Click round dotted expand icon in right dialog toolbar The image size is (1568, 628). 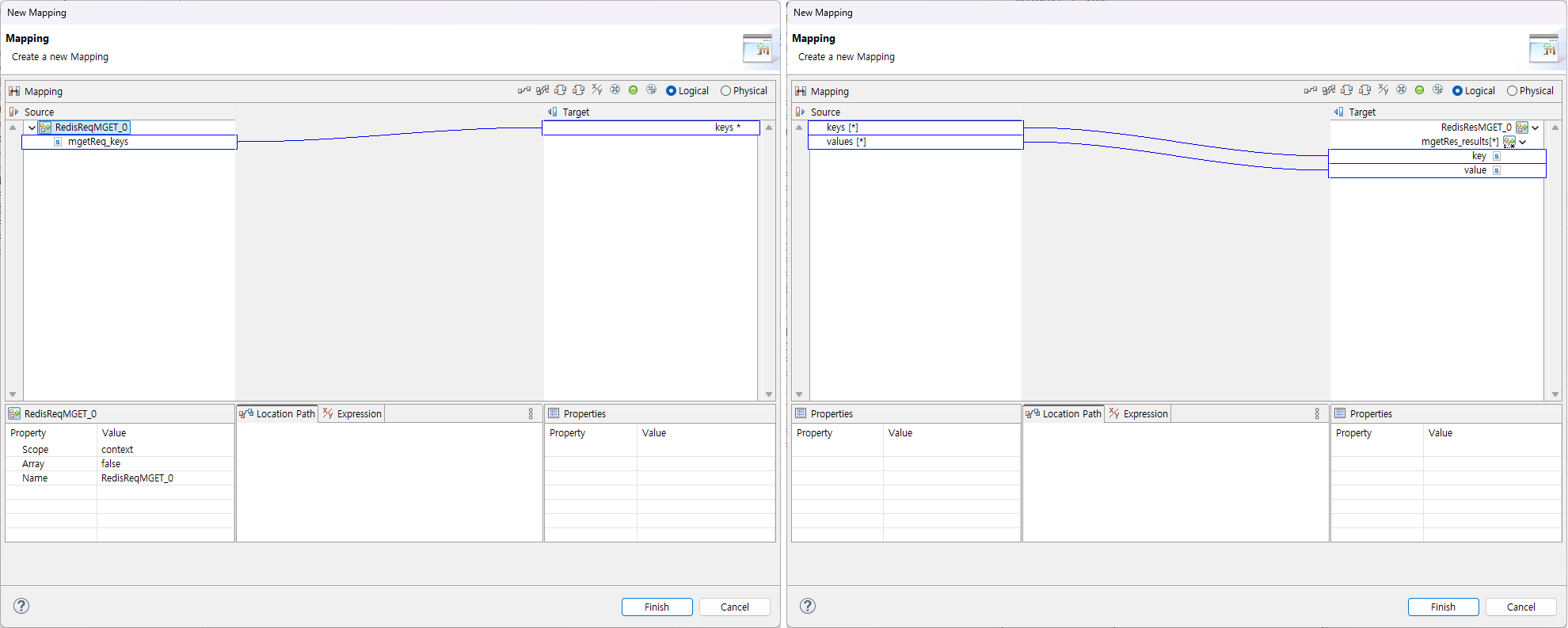[1438, 90]
